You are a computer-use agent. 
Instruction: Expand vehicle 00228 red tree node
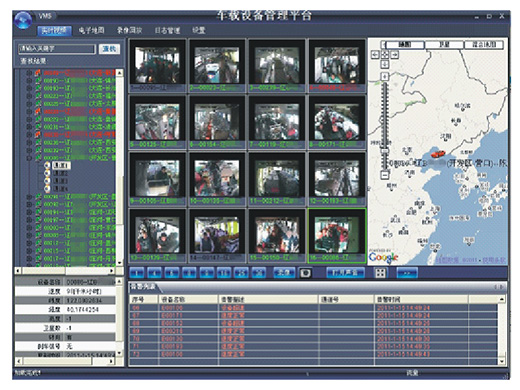click(x=30, y=111)
